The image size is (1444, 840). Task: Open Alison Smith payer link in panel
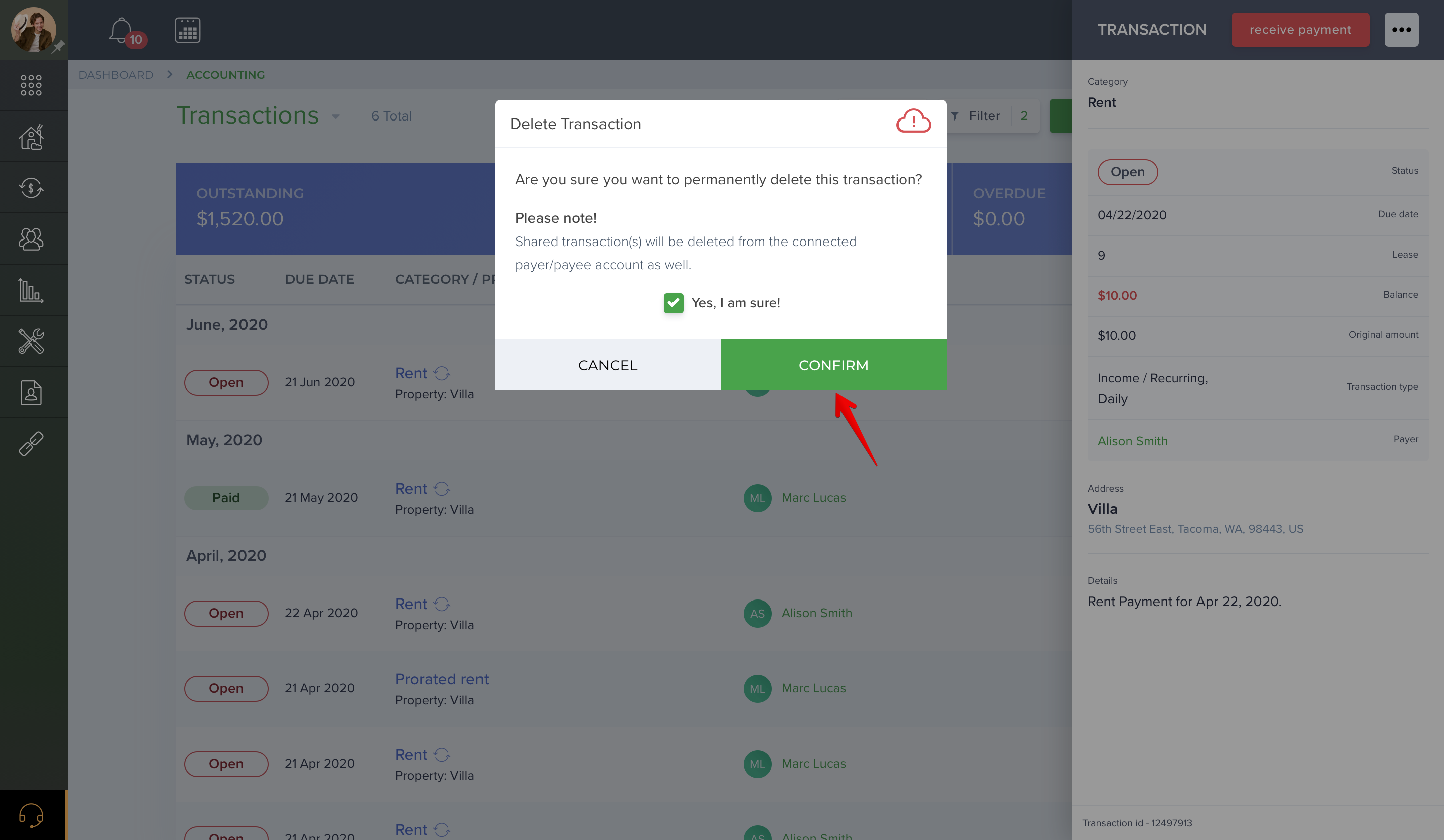pos(1132,441)
